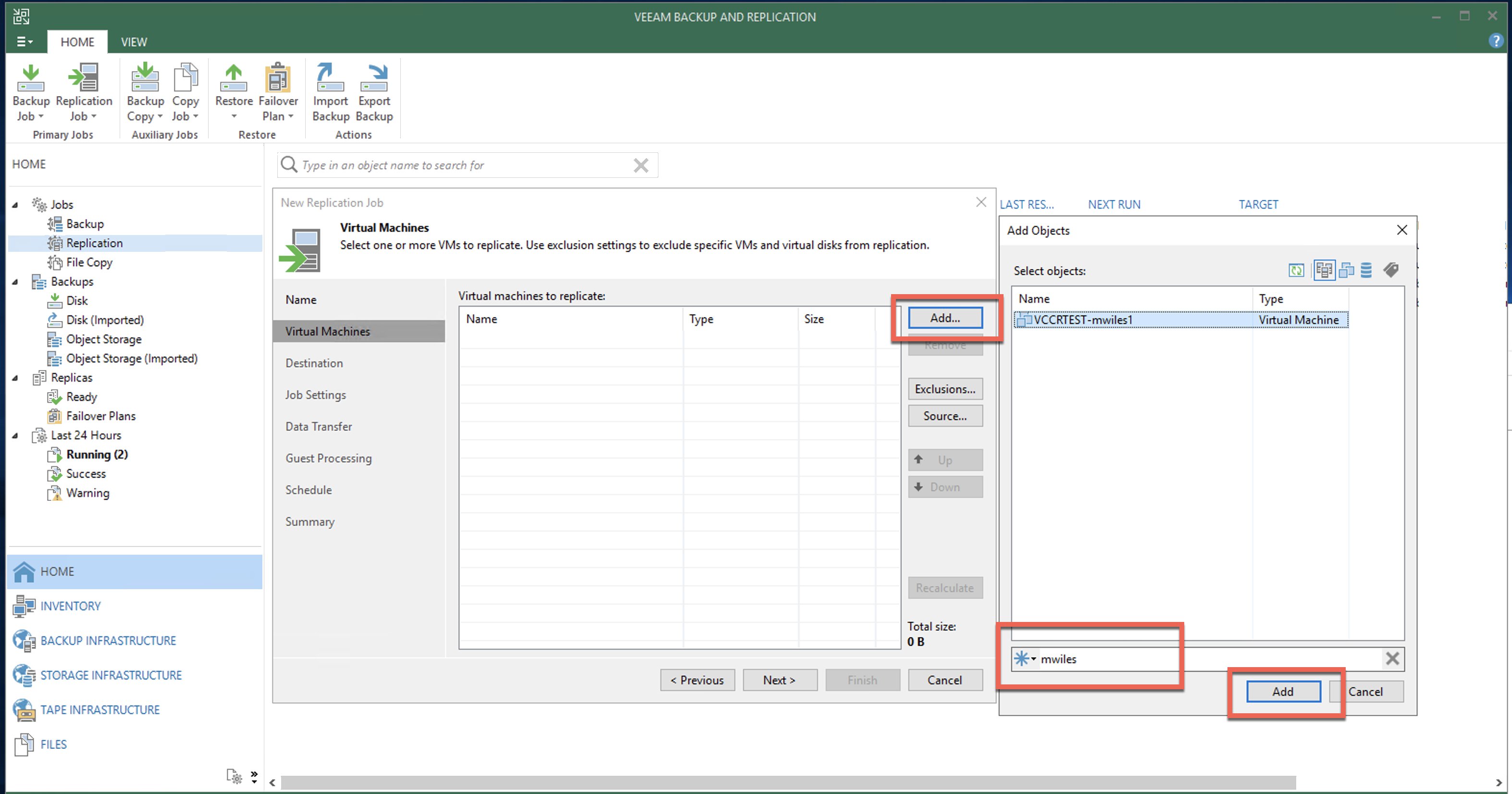Open the Backup Infrastructure view
Screen dimensions: 1512x794
click(108, 640)
